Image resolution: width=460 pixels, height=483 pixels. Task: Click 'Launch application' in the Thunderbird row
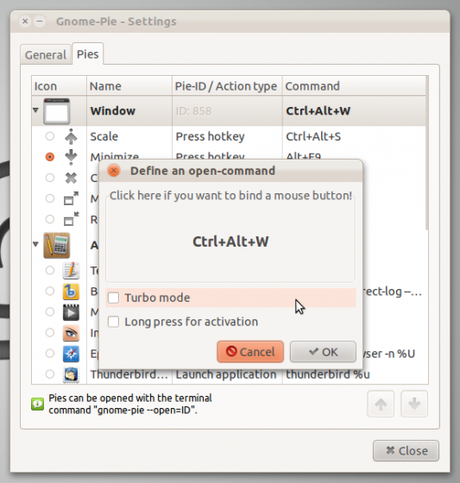coord(226,374)
